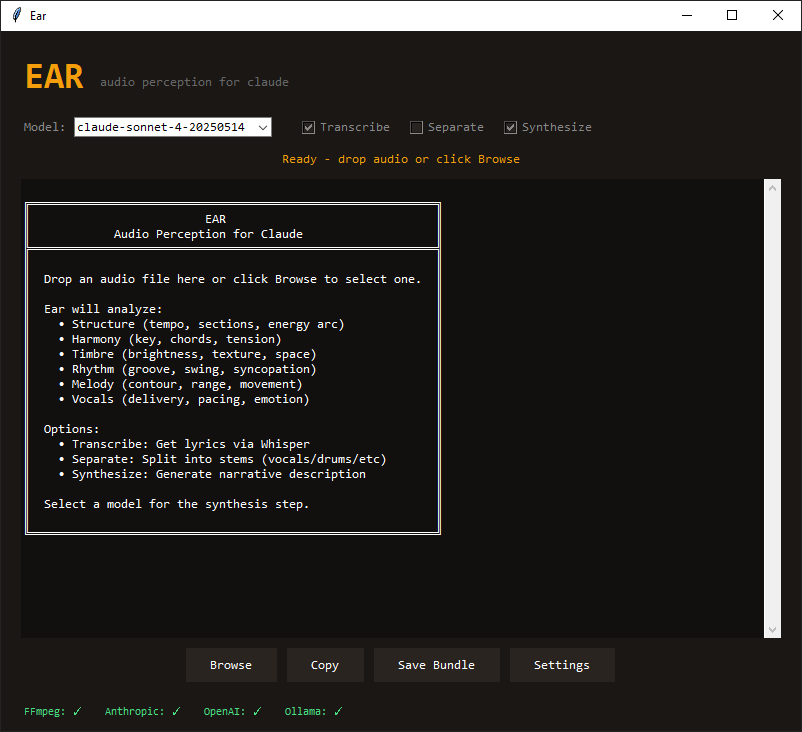Click the 'Model:' label

pyautogui.click(x=44, y=127)
